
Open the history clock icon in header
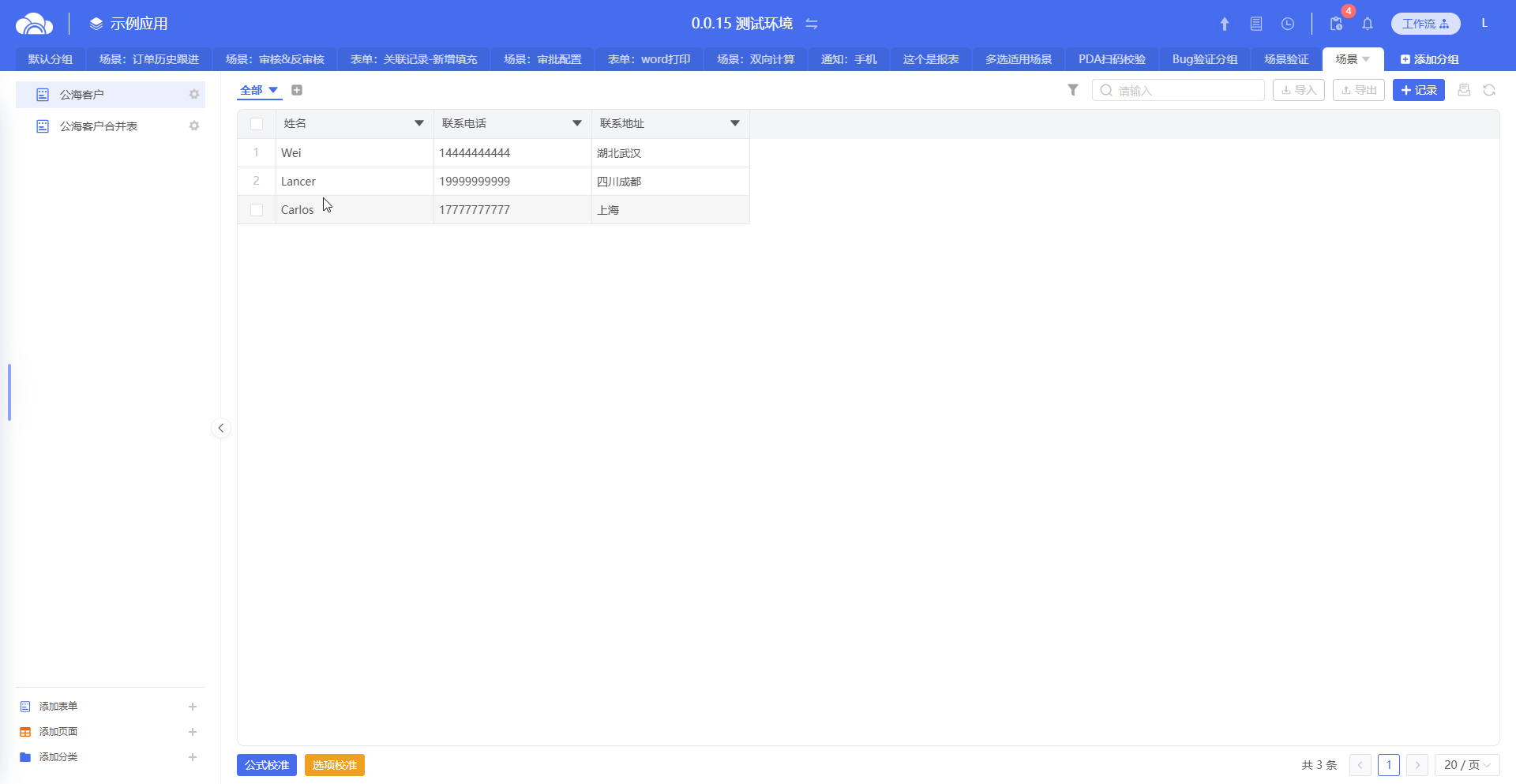click(1287, 24)
